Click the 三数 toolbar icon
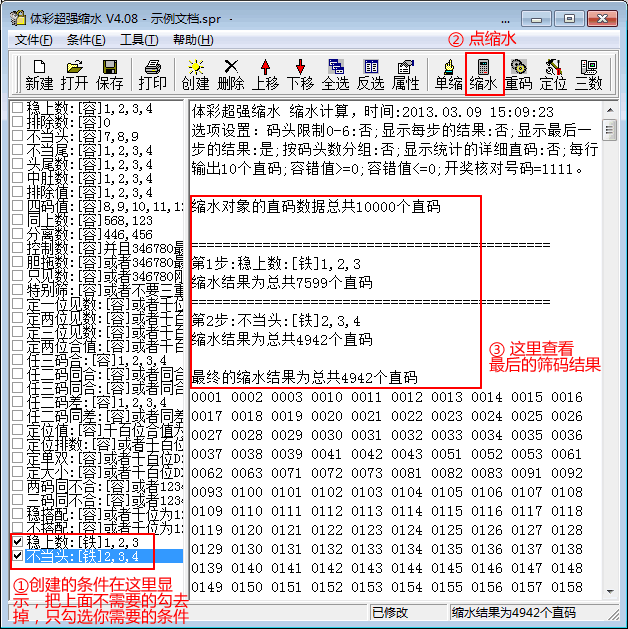Screen dimensions: 628x629 coord(588,75)
